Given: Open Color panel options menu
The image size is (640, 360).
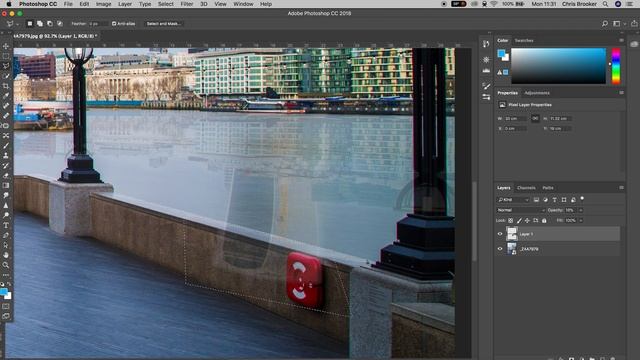Looking at the screenshot, I should coord(621,40).
